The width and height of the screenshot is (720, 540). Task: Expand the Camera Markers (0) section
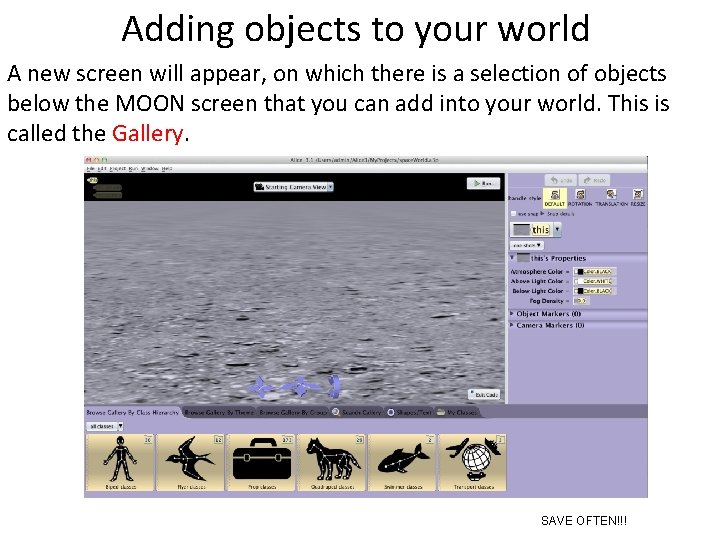(512, 325)
